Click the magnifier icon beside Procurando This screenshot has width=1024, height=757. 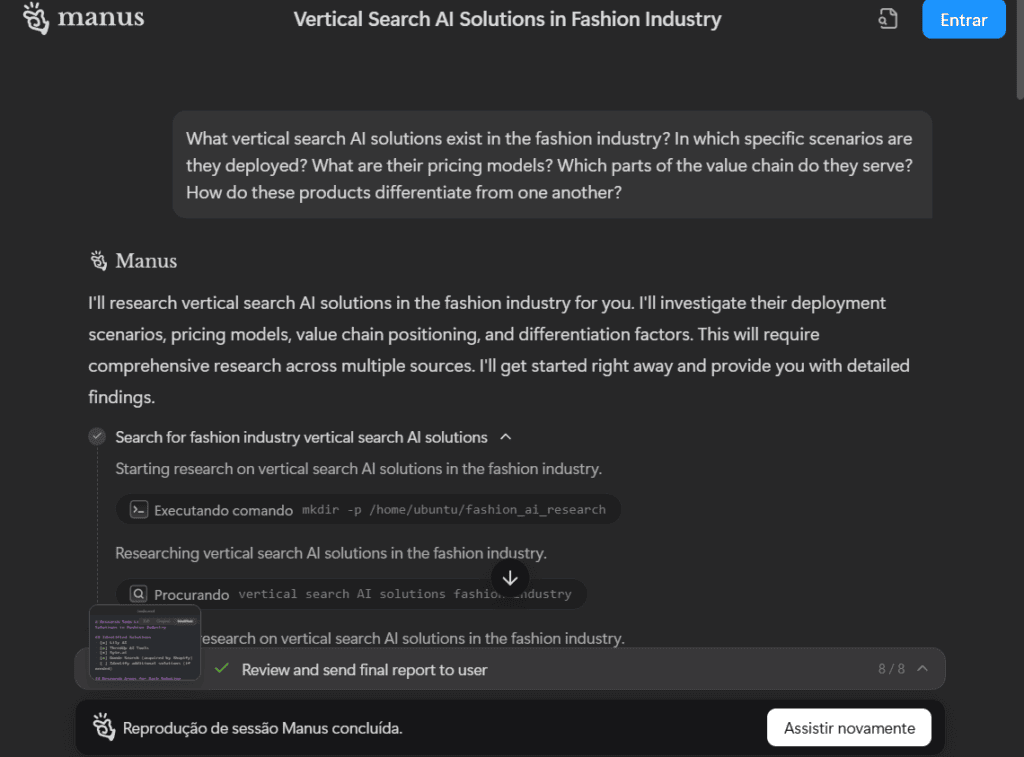click(139, 594)
